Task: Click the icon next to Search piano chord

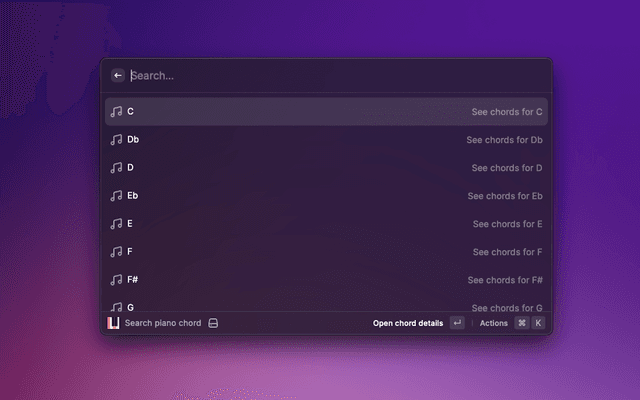Action: 213,323
